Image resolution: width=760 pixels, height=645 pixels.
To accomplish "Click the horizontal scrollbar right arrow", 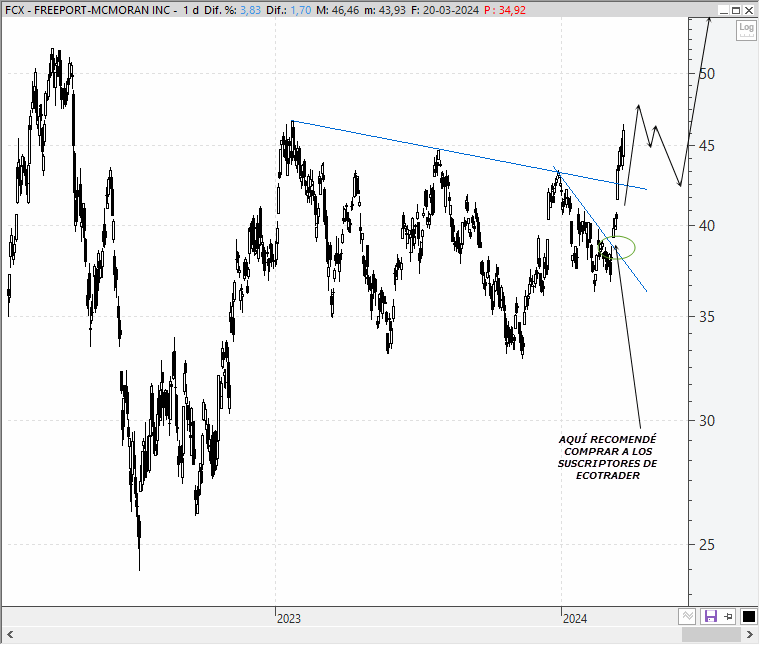I will point(749,634).
